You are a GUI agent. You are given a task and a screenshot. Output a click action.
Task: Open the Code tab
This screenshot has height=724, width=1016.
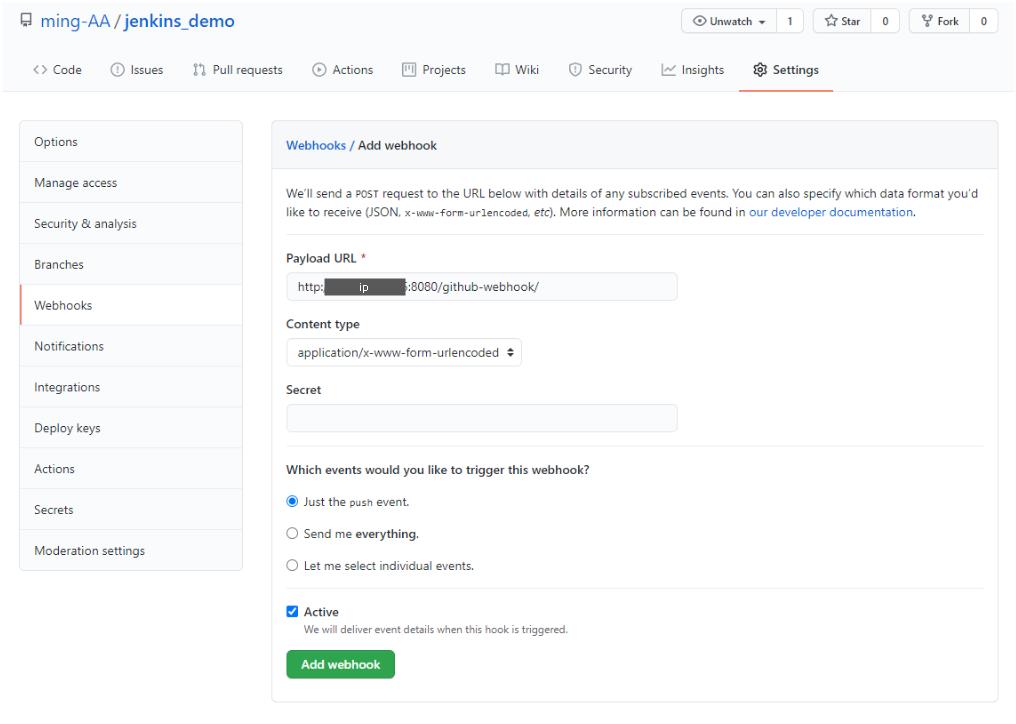[67, 69]
